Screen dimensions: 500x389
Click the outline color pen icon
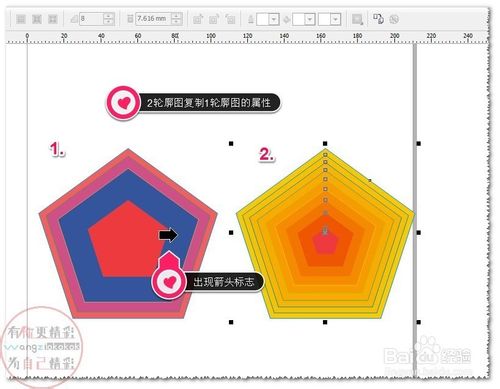click(251, 19)
